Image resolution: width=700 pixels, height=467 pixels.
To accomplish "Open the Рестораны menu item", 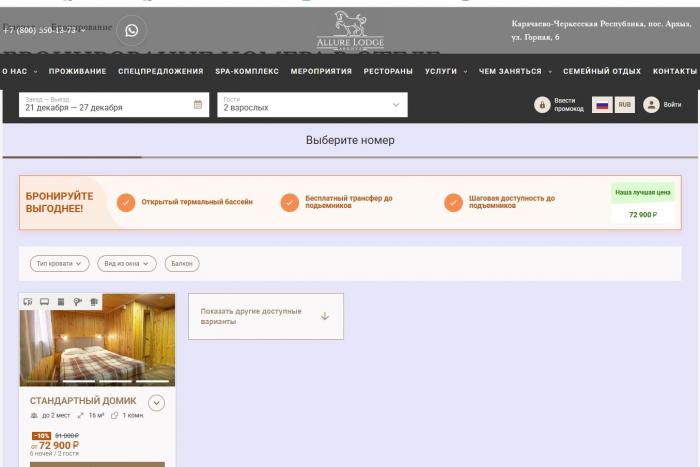I will 388,71.
